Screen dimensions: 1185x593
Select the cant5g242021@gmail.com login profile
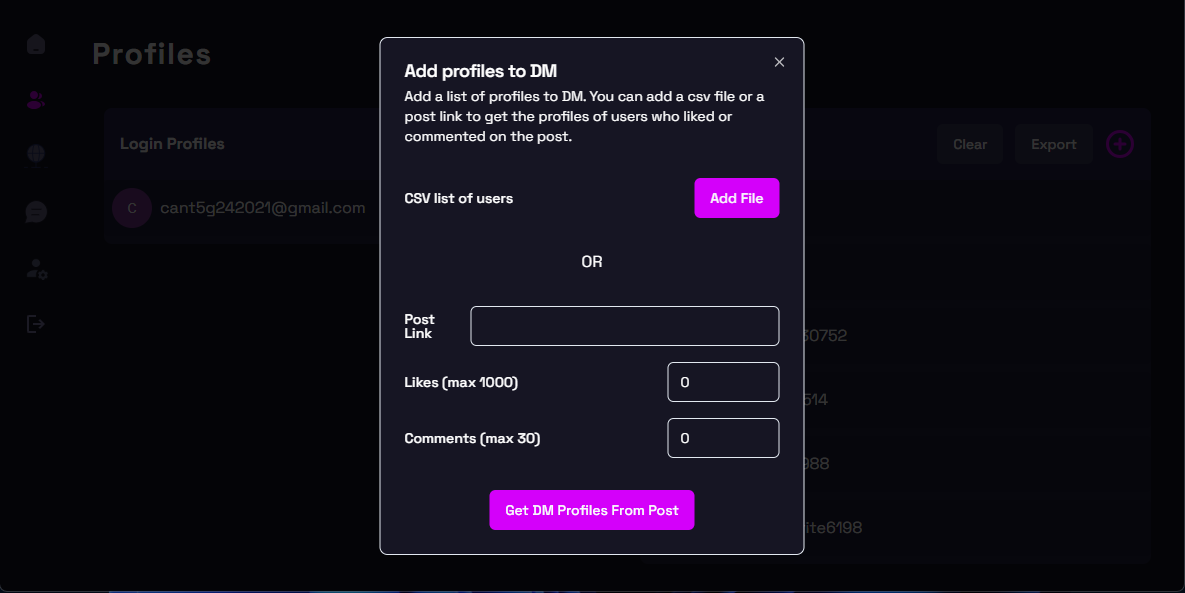pyautogui.click(x=262, y=208)
